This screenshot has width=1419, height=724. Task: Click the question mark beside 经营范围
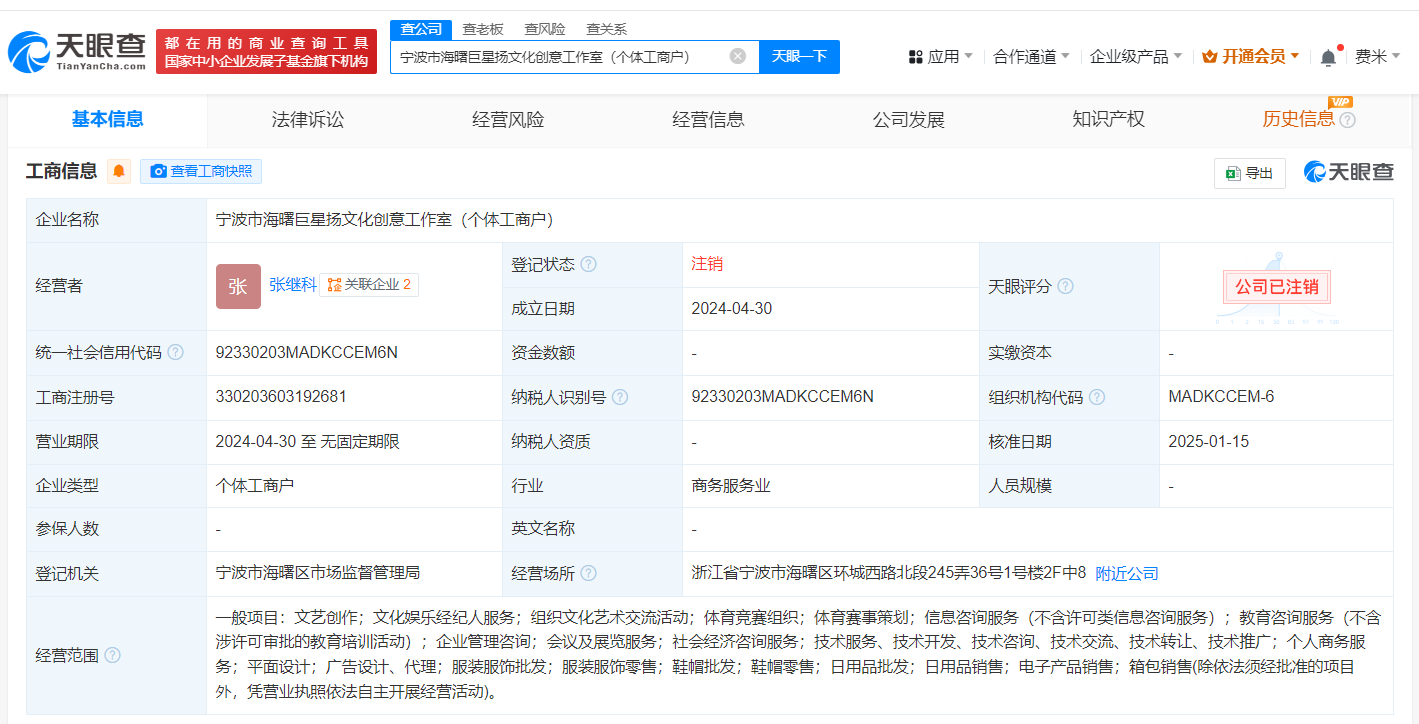pyautogui.click(x=114, y=656)
